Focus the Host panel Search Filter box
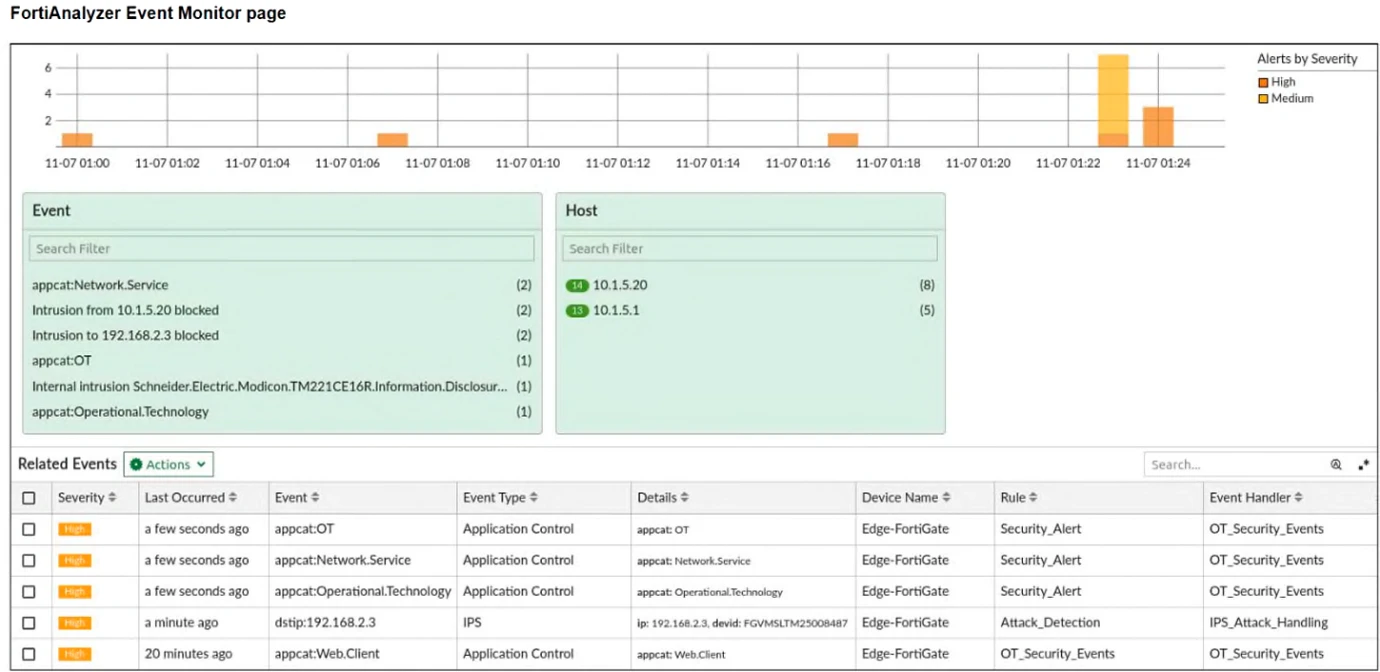The width and height of the screenshot is (1380, 672). [751, 248]
